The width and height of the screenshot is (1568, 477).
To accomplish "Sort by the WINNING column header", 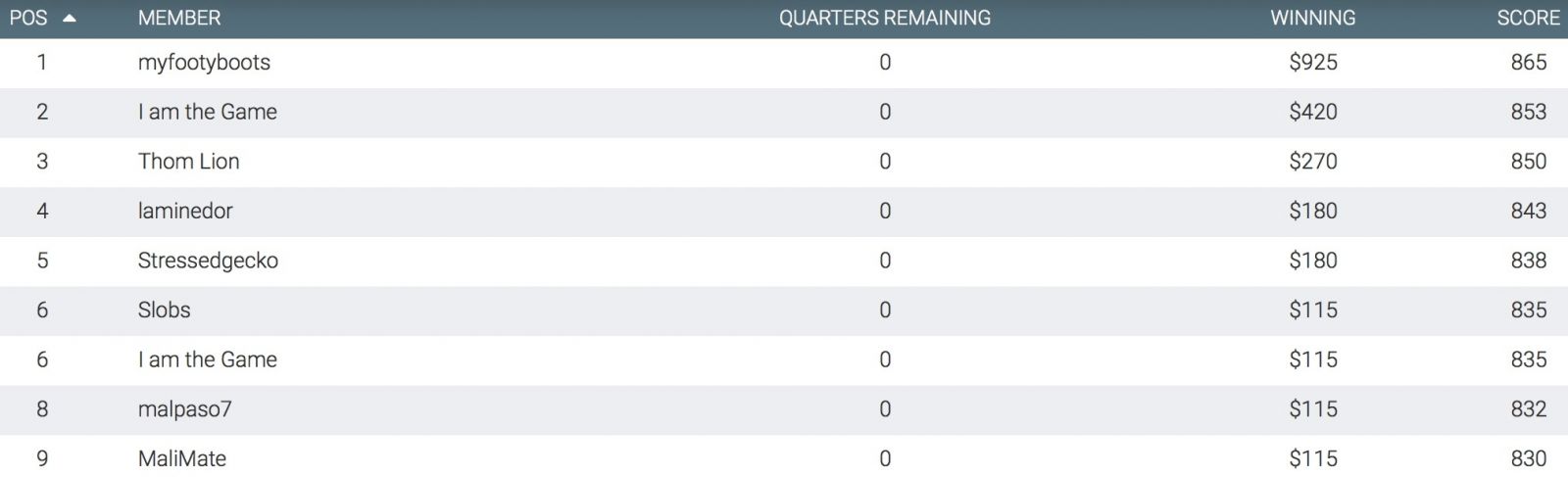I will tap(1313, 18).
